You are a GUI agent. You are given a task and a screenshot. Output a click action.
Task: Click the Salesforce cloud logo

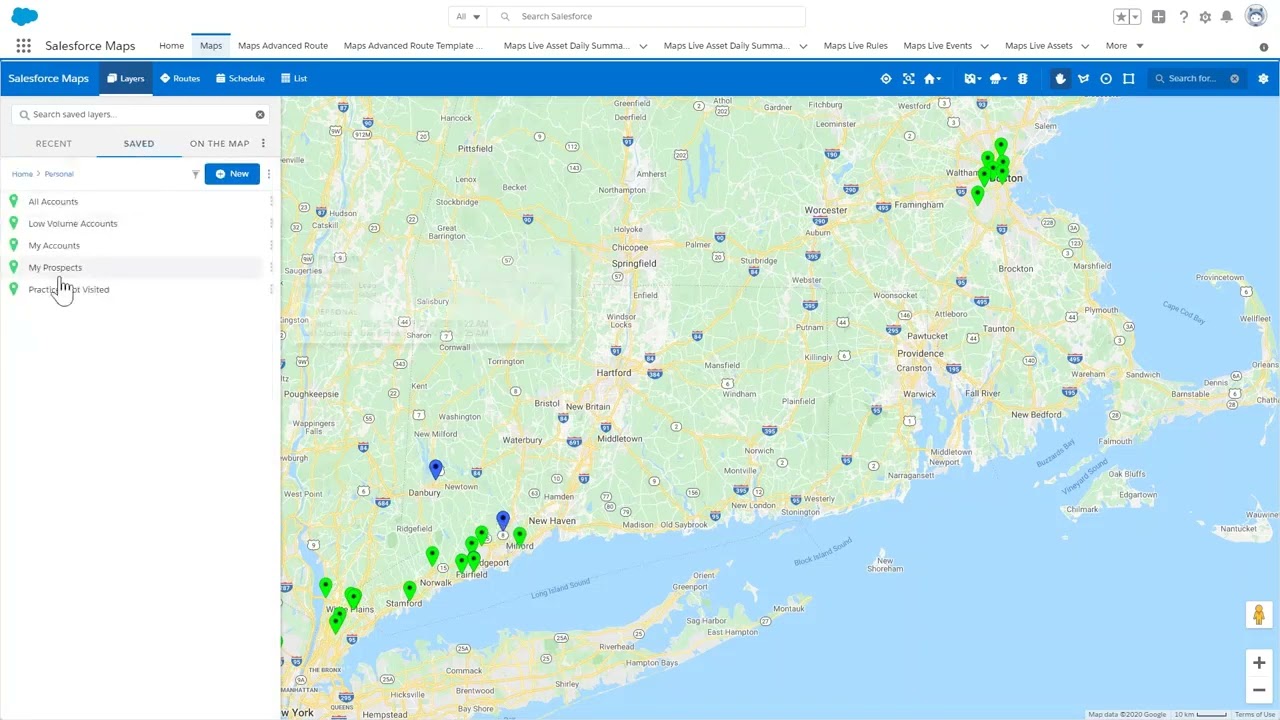pos(24,16)
